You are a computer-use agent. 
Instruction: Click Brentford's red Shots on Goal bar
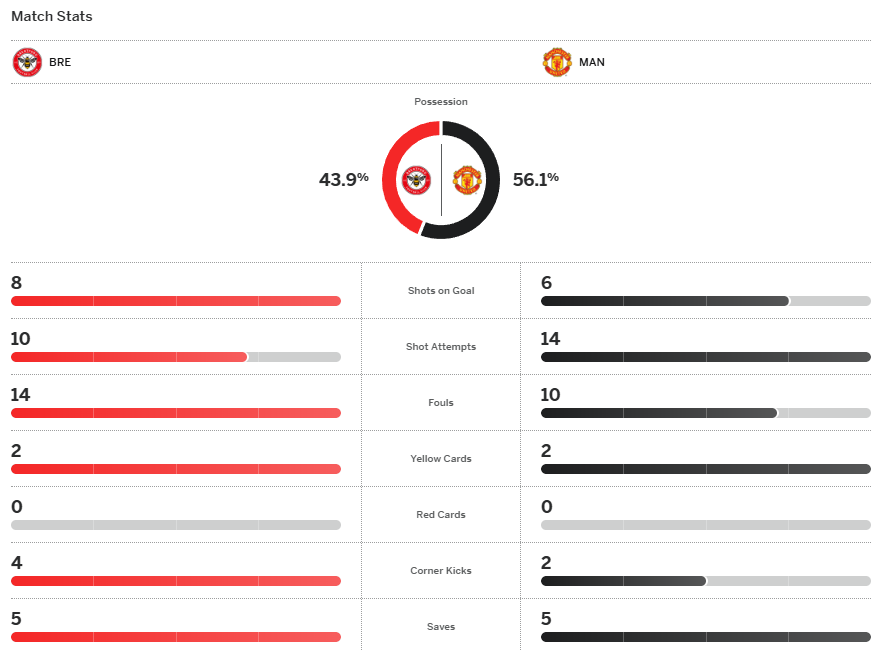pyautogui.click(x=176, y=301)
